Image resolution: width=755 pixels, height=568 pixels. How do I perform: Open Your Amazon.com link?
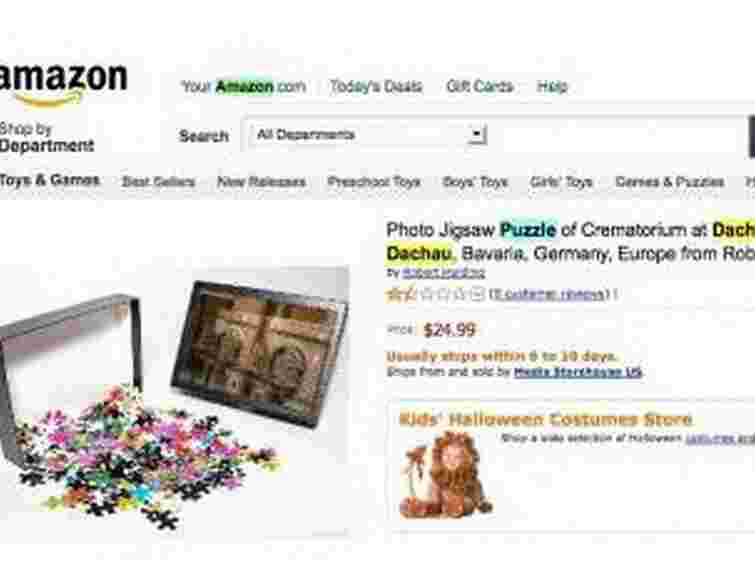click(244, 87)
